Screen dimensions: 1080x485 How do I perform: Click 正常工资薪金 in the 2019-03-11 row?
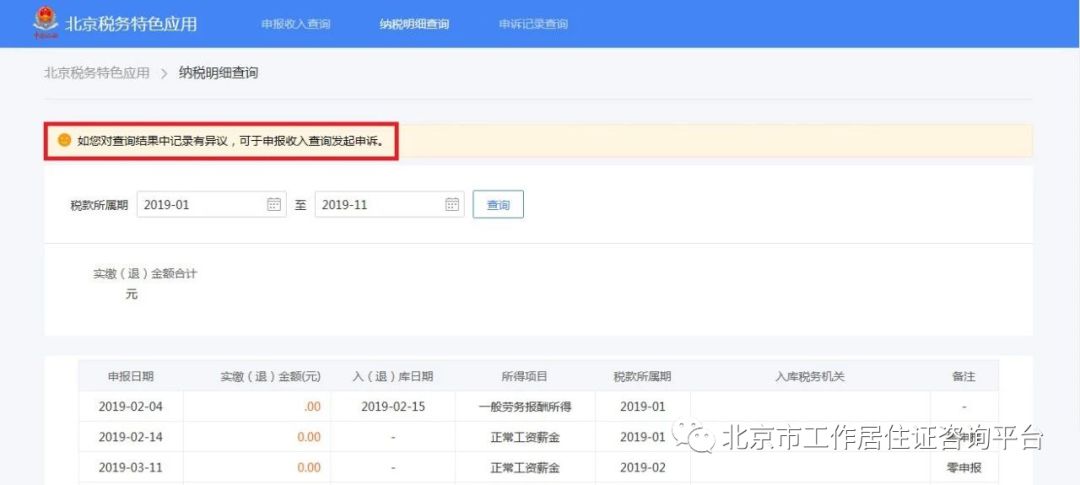[525, 467]
